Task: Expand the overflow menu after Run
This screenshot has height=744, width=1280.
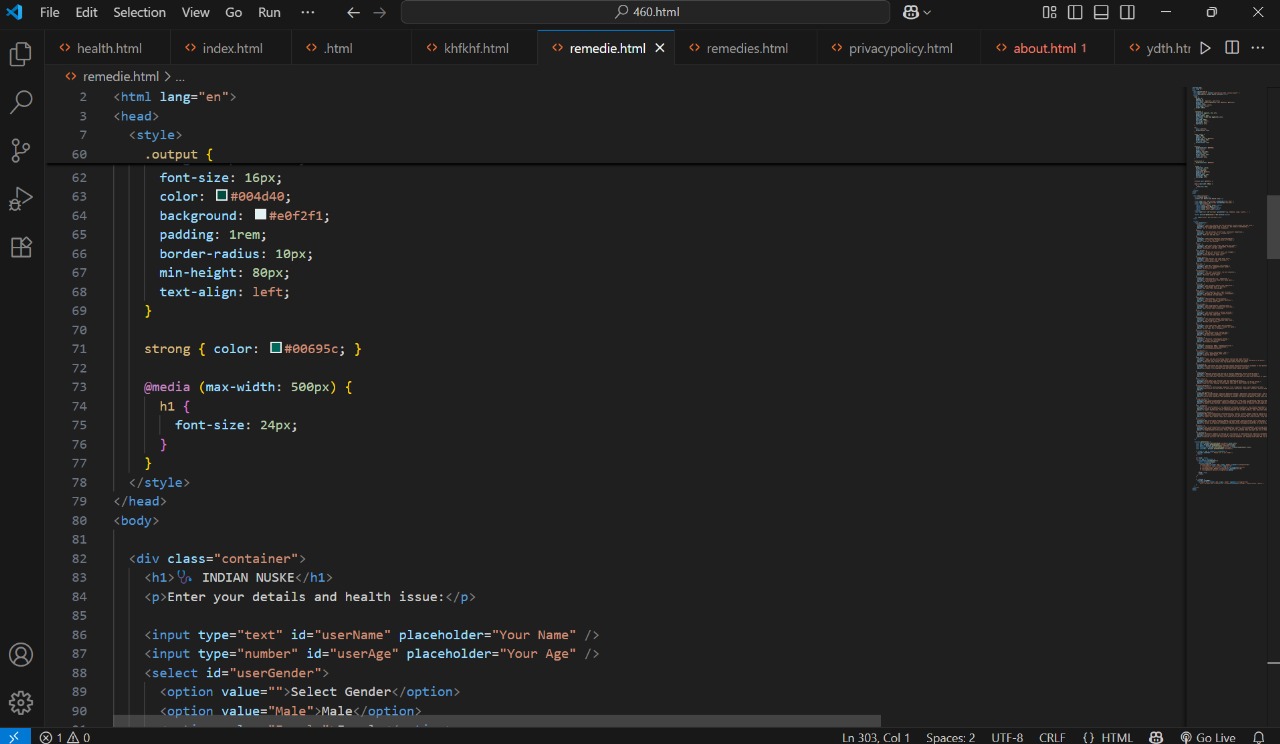Action: (x=307, y=12)
